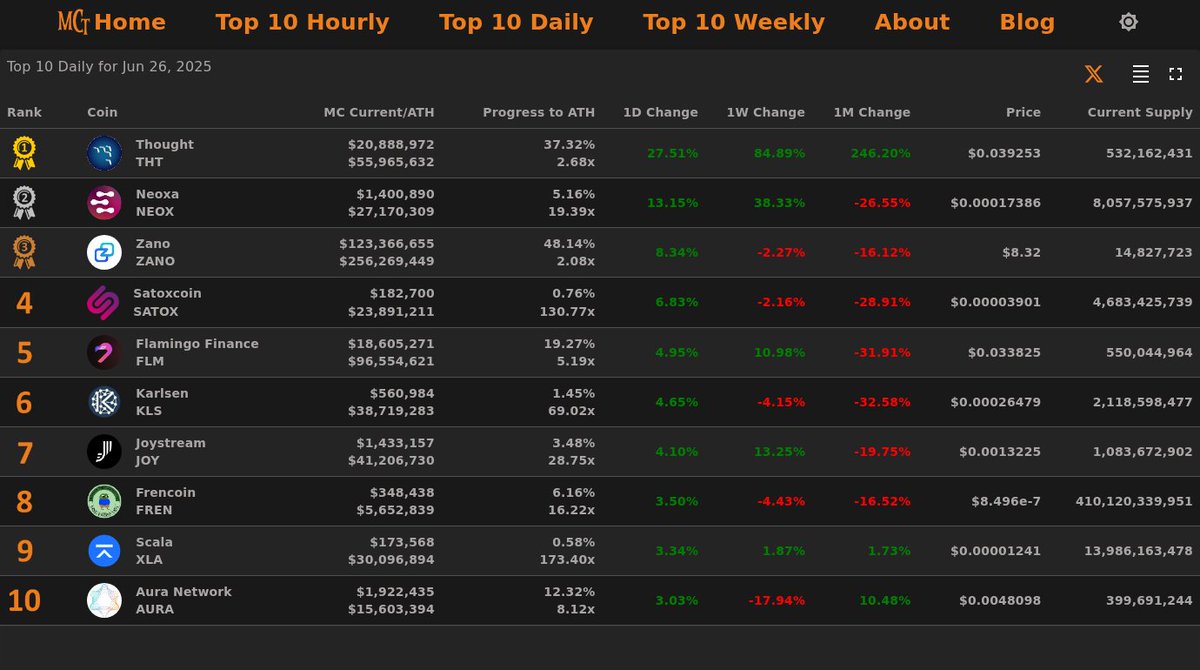Sort by Coin column header
The width and height of the screenshot is (1200, 670).
[x=102, y=112]
